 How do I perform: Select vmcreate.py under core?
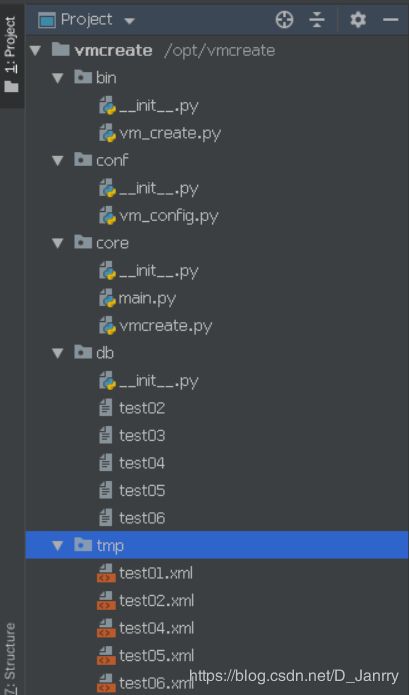tap(165, 326)
